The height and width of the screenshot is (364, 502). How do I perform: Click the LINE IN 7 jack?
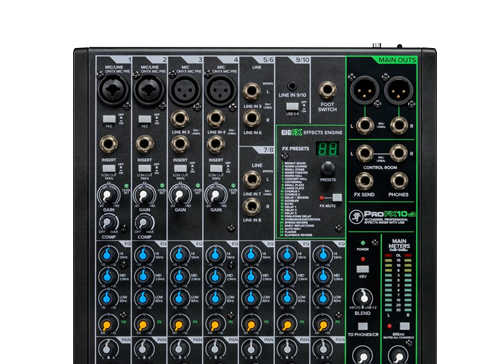click(252, 179)
